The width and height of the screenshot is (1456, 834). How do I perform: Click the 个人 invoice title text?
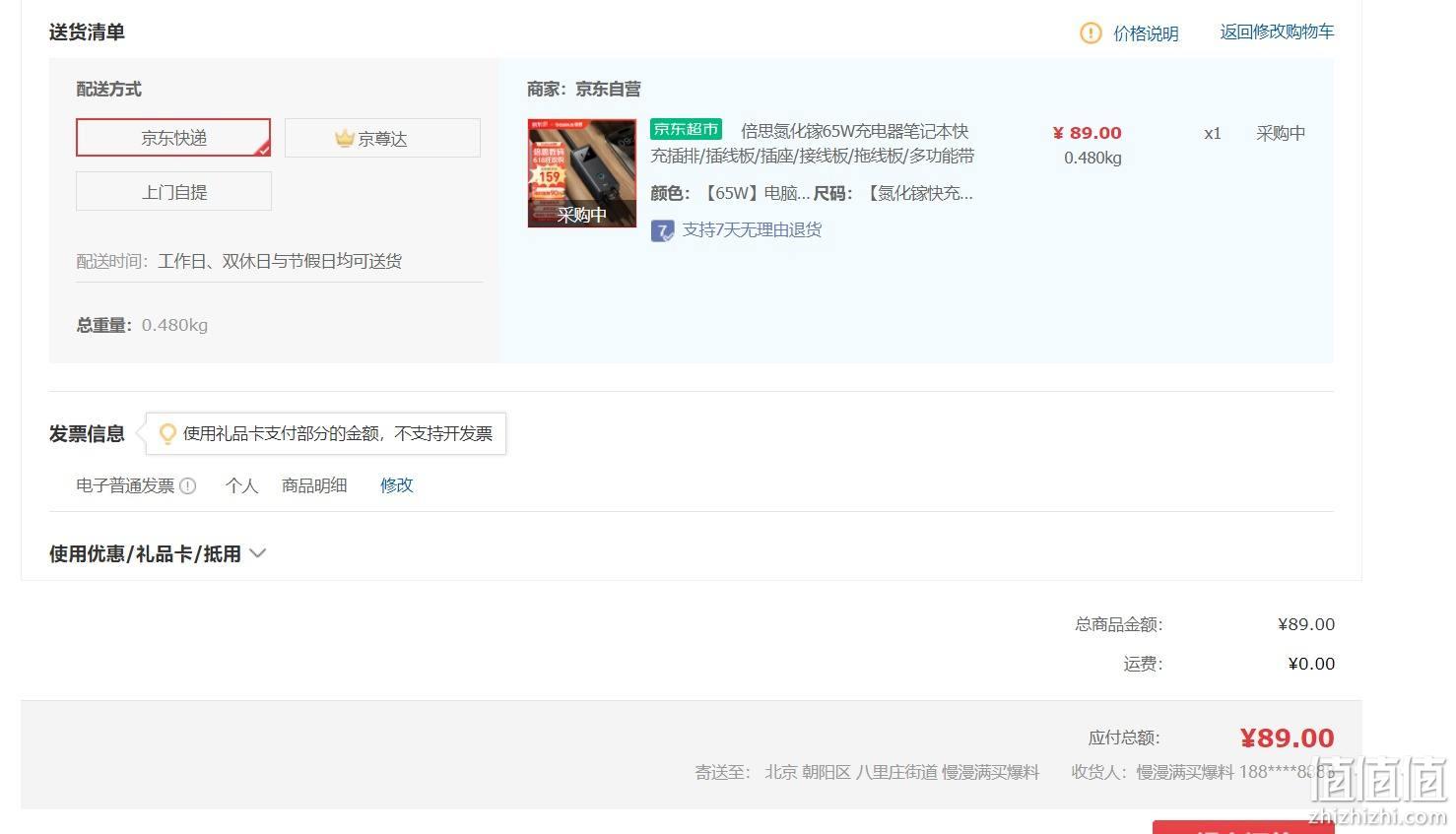pyautogui.click(x=241, y=485)
